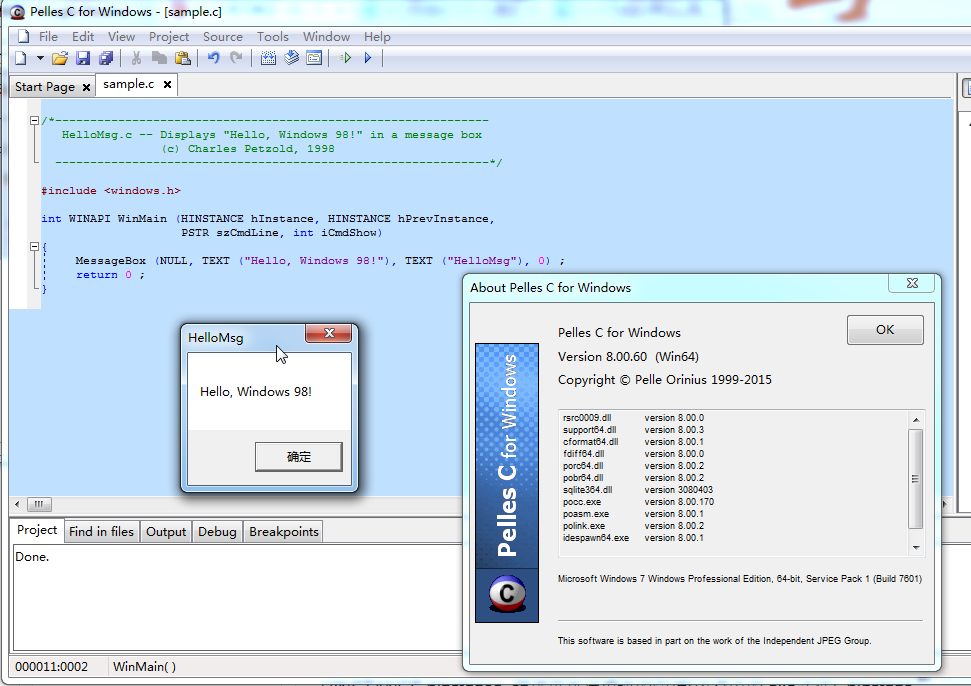Close the sample.c tab

click(167, 84)
